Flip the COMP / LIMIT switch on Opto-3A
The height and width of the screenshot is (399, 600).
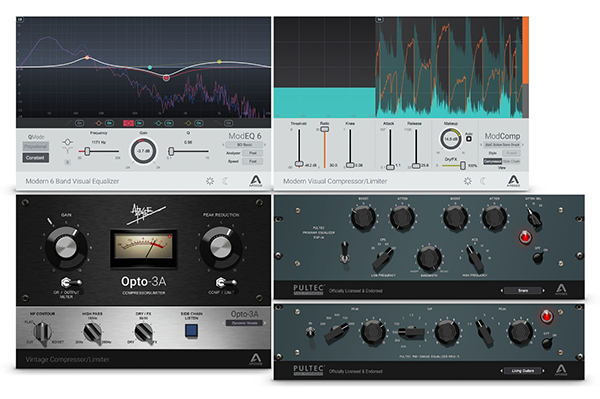(x=225, y=283)
